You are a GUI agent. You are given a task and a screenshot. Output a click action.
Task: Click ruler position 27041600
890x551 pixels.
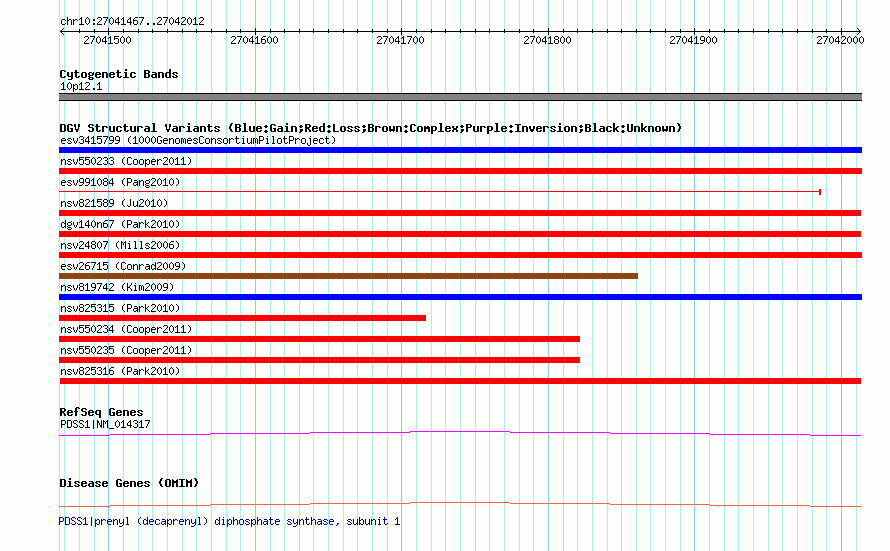pyautogui.click(x=254, y=40)
